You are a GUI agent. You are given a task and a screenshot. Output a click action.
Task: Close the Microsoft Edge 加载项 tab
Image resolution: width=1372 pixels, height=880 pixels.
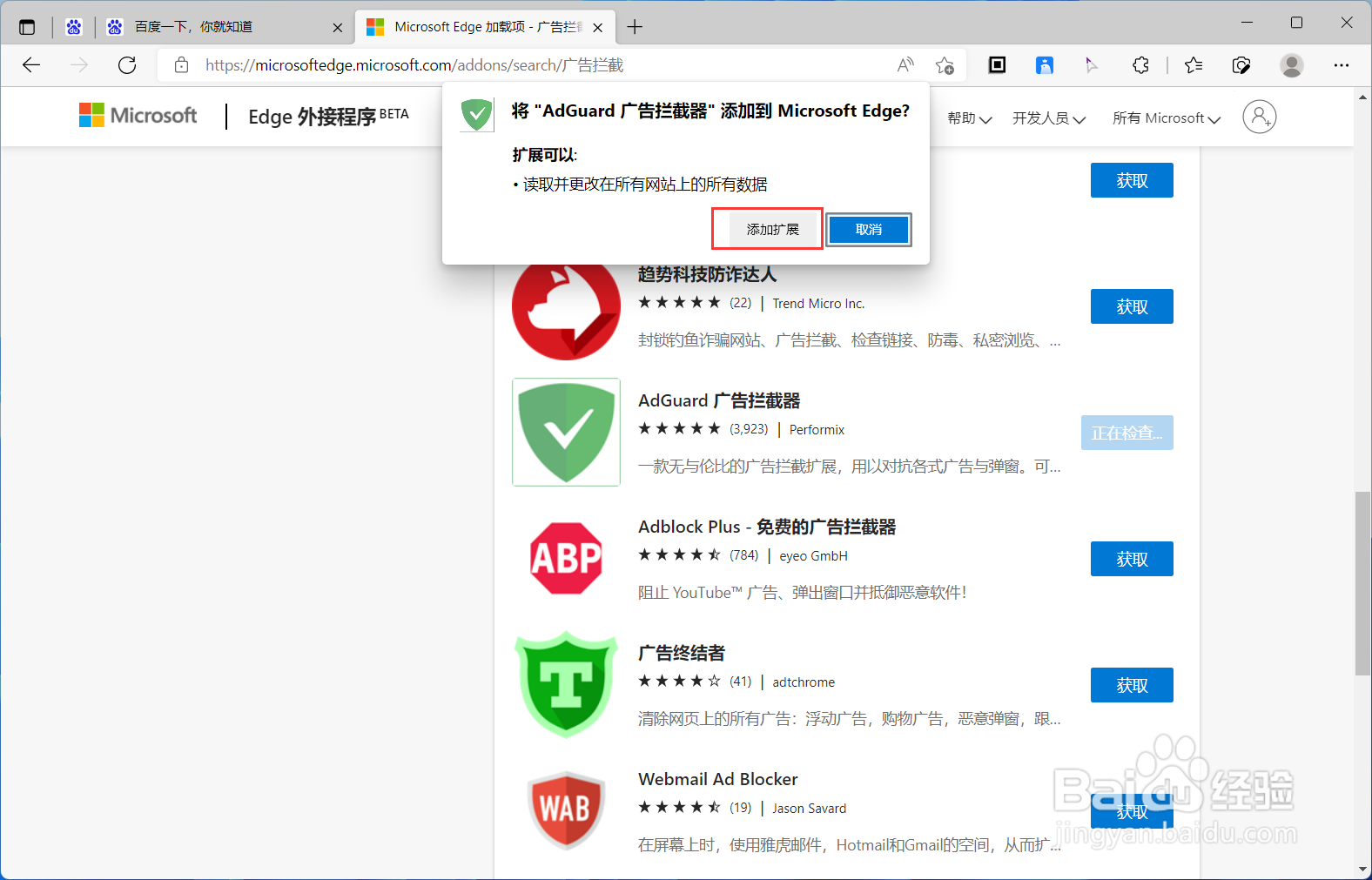[598, 28]
